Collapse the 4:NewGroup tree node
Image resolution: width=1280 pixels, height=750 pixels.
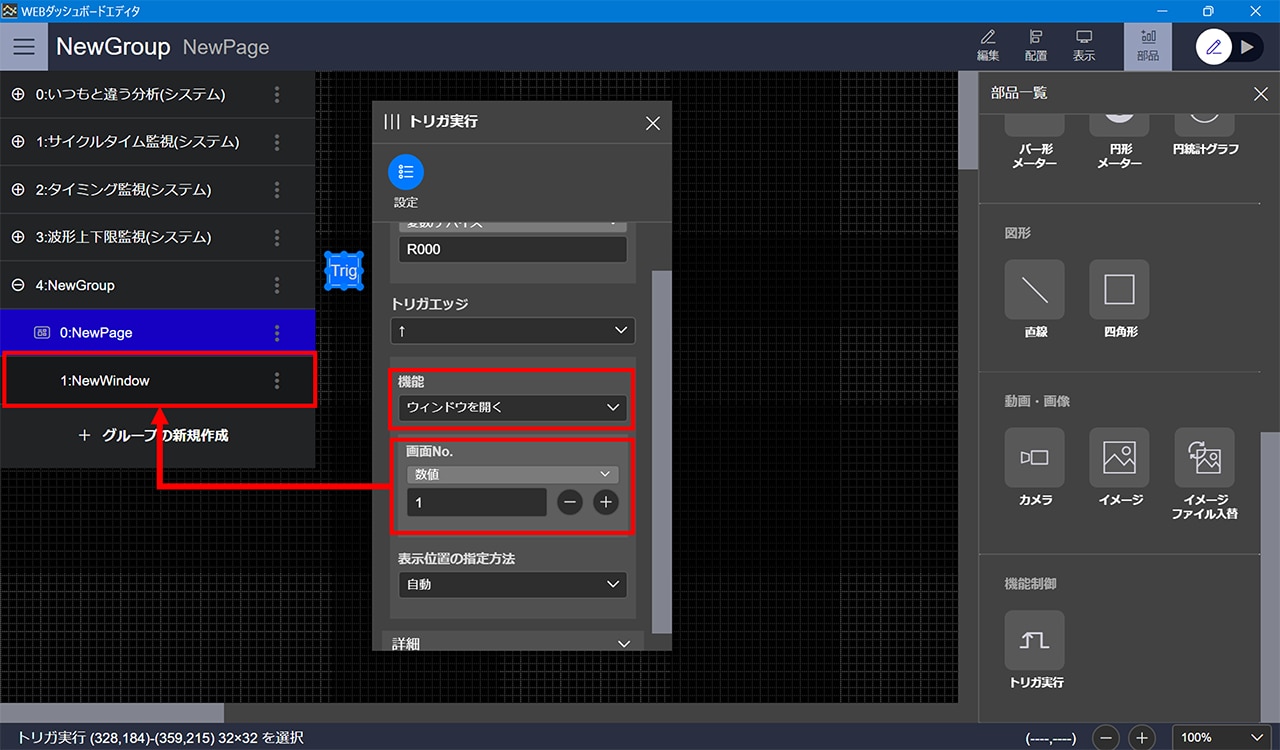18,285
